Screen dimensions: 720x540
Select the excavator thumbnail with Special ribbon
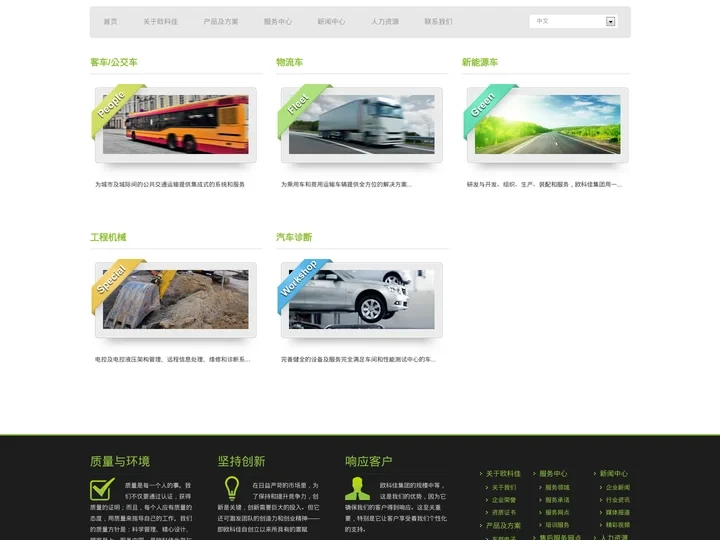pos(176,299)
